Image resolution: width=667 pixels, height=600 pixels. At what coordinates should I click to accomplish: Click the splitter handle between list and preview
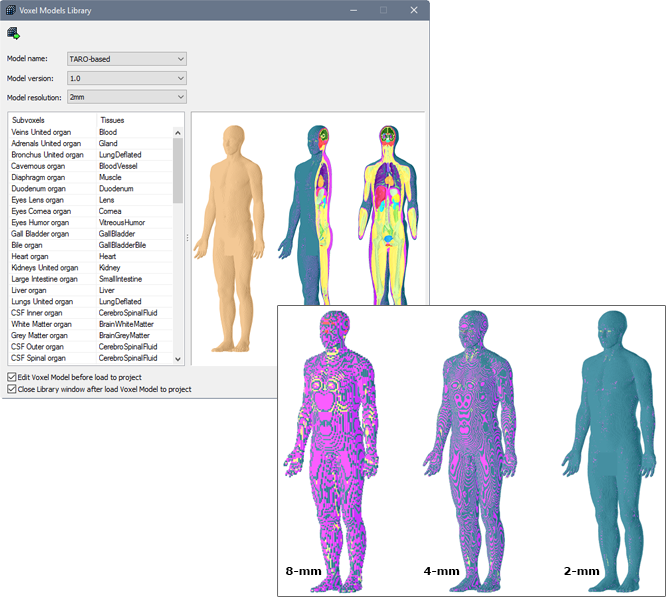click(x=188, y=238)
